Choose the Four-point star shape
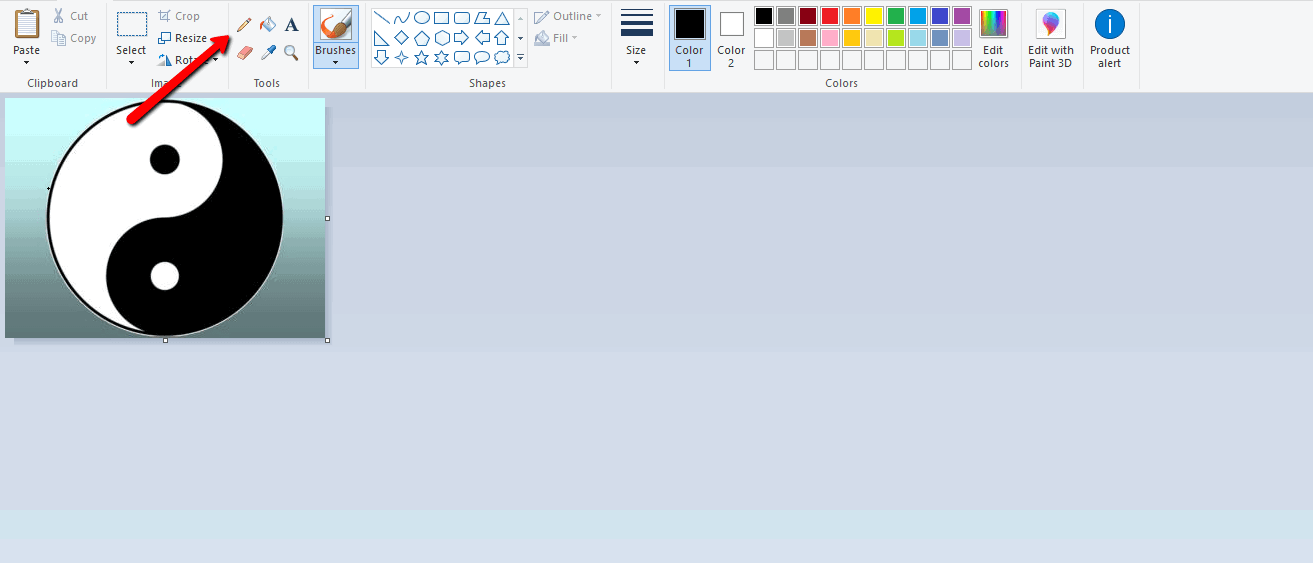The image size is (1313, 563). tap(402, 58)
